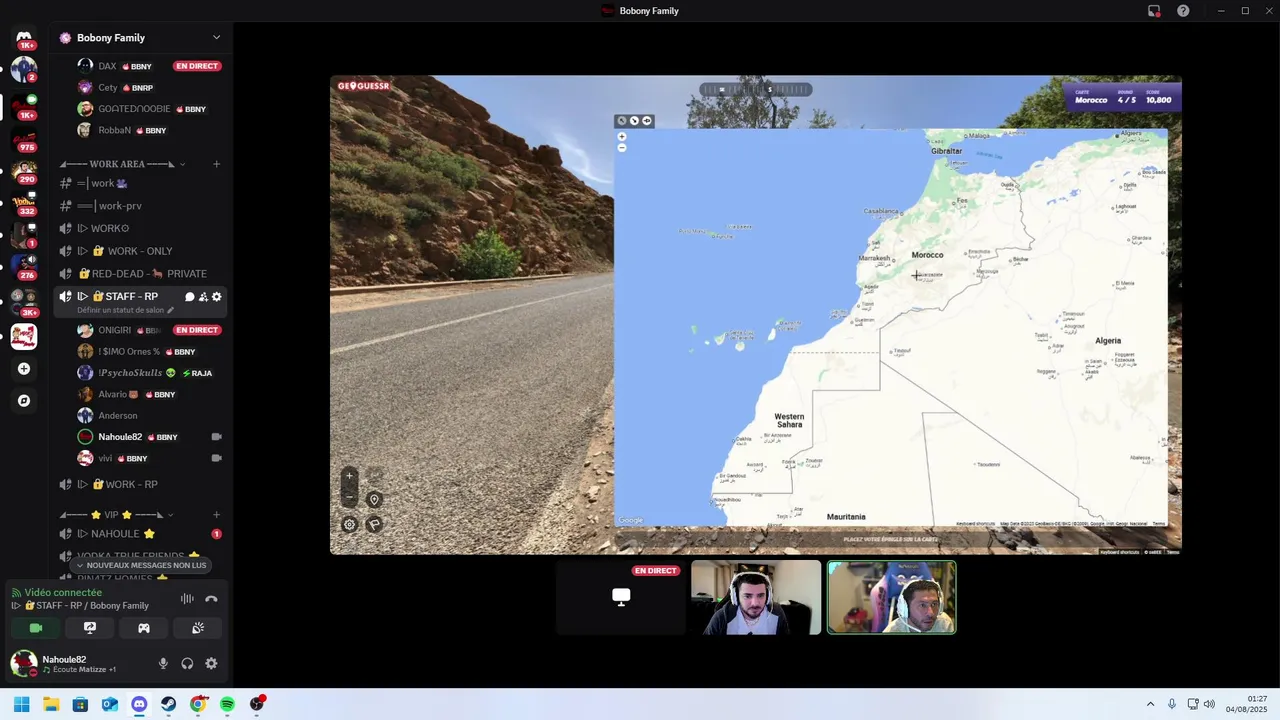Open work text channel
Viewport: 1280px width, 720px height.
pos(140,183)
